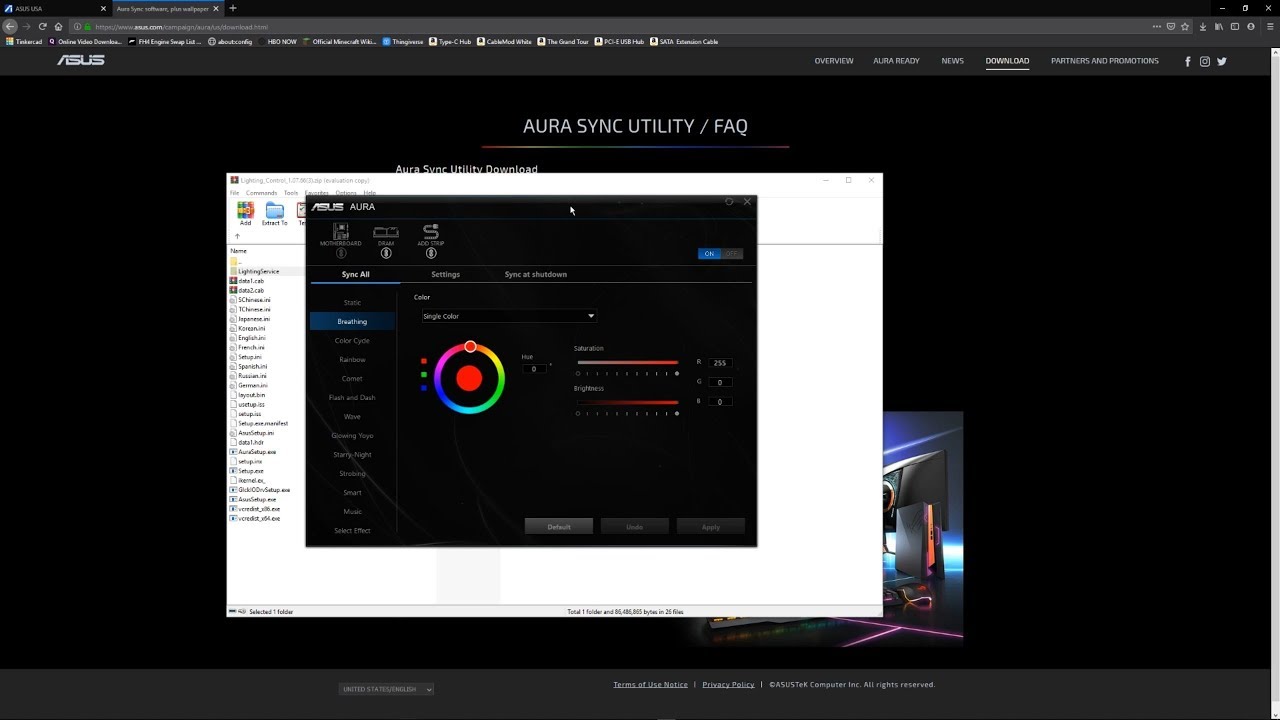This screenshot has width=1280, height=720.
Task: Open the Instagram icon on ASUS page
Action: [x=1205, y=61]
